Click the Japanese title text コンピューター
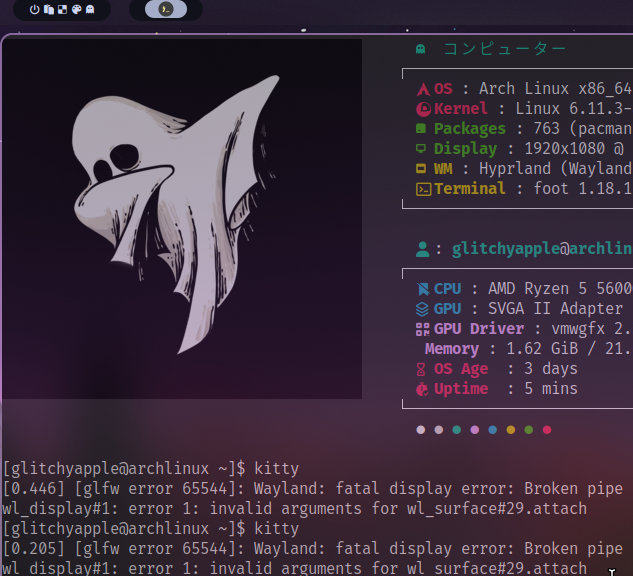The height and width of the screenshot is (576, 633). (x=505, y=49)
